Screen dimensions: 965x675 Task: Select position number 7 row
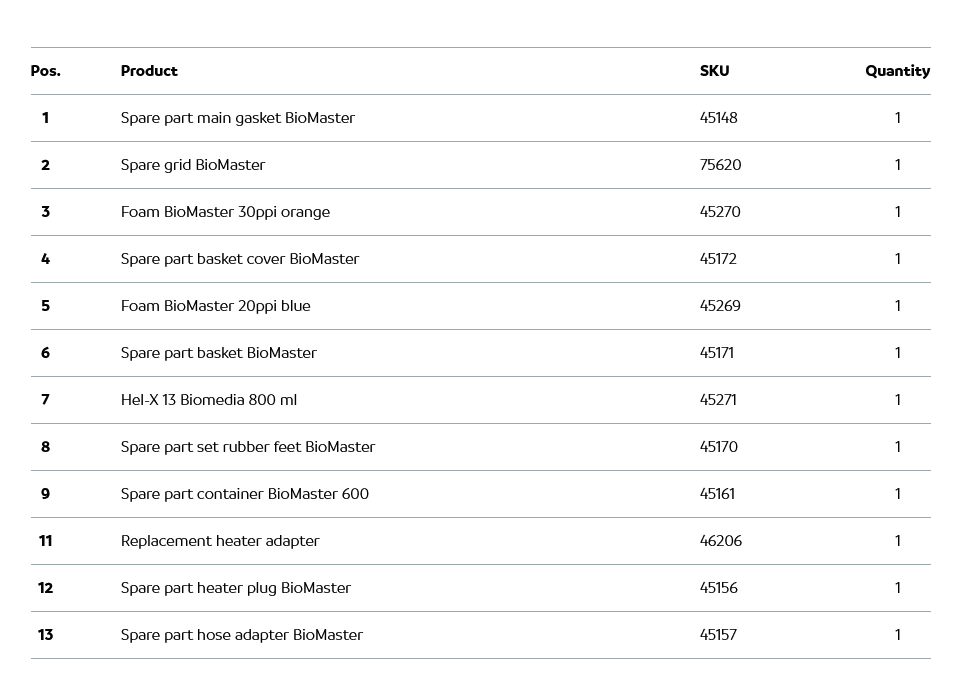pyautogui.click(x=45, y=400)
